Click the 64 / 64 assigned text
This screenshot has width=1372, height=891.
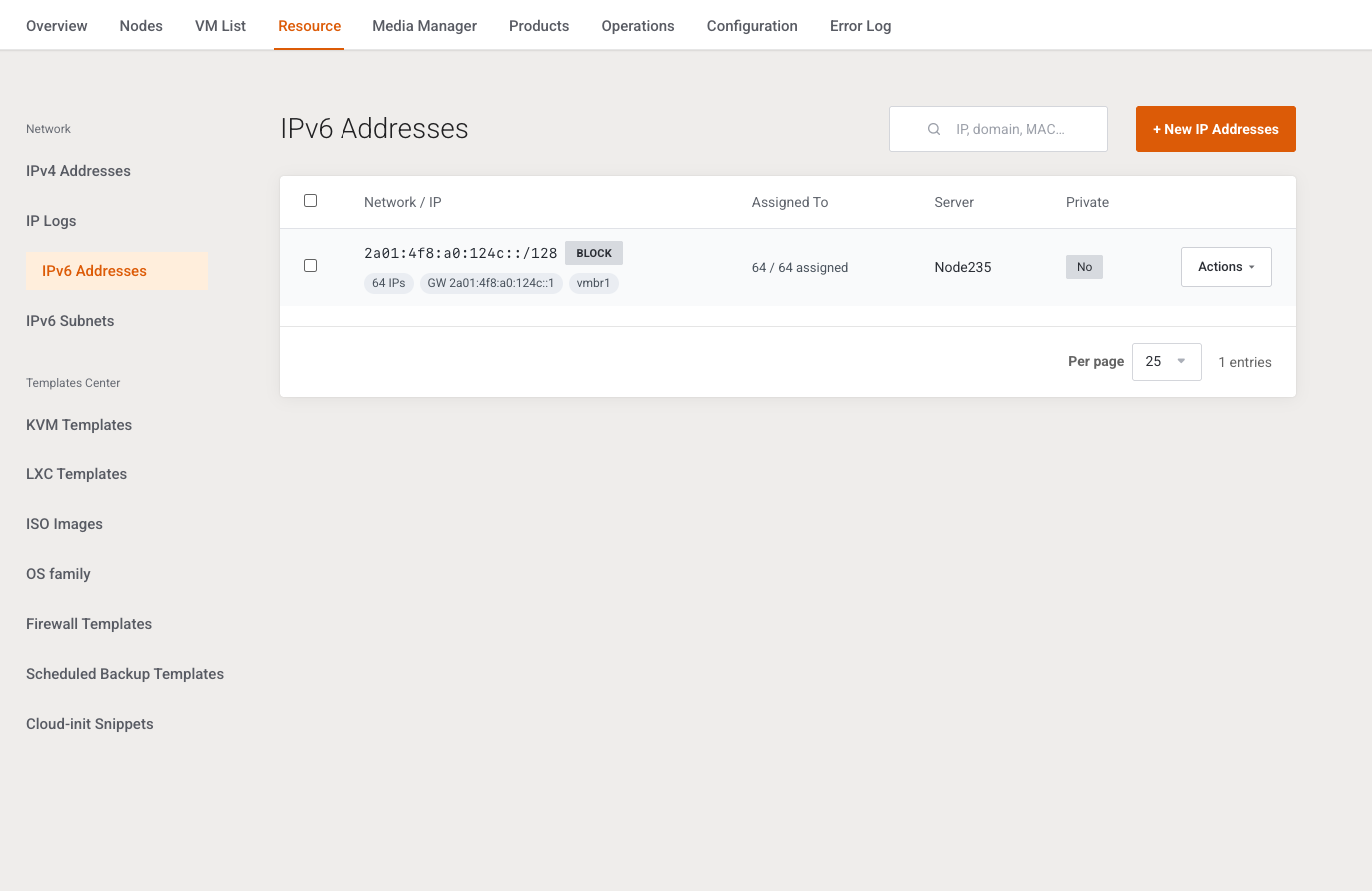tap(800, 267)
